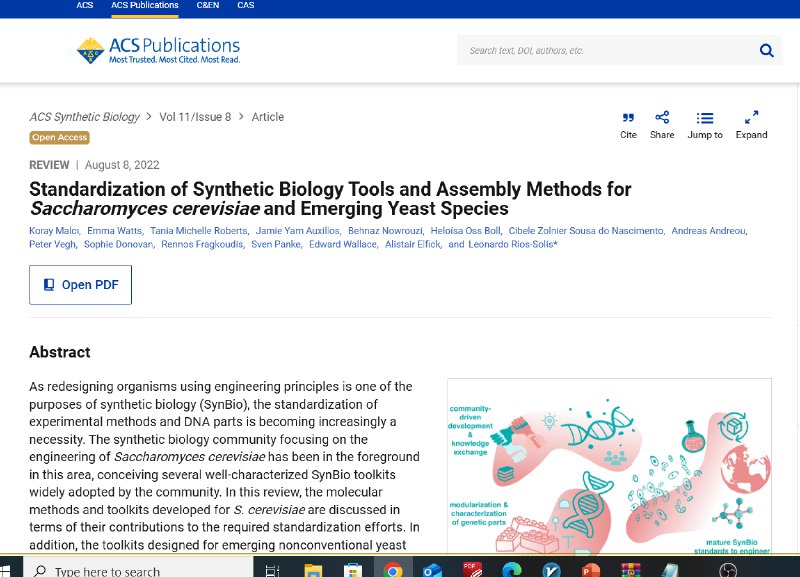Click author Alistair Elfick

412,244
